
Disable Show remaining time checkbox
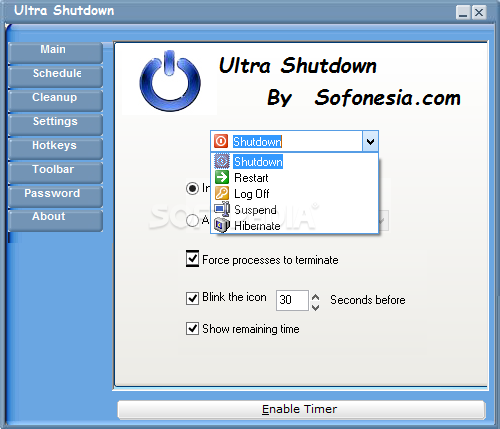(192, 329)
